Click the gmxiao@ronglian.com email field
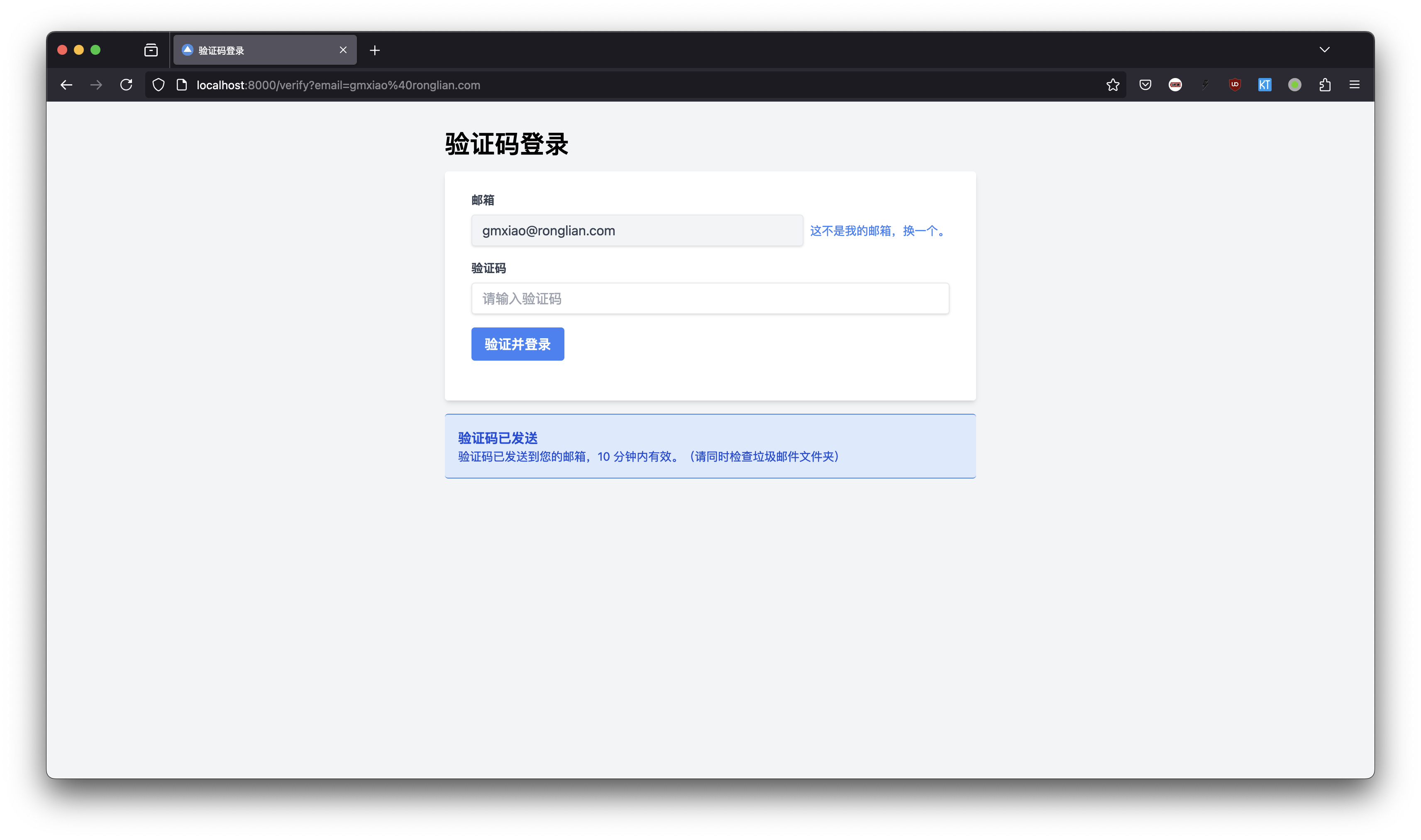The width and height of the screenshot is (1421, 840). pos(637,231)
